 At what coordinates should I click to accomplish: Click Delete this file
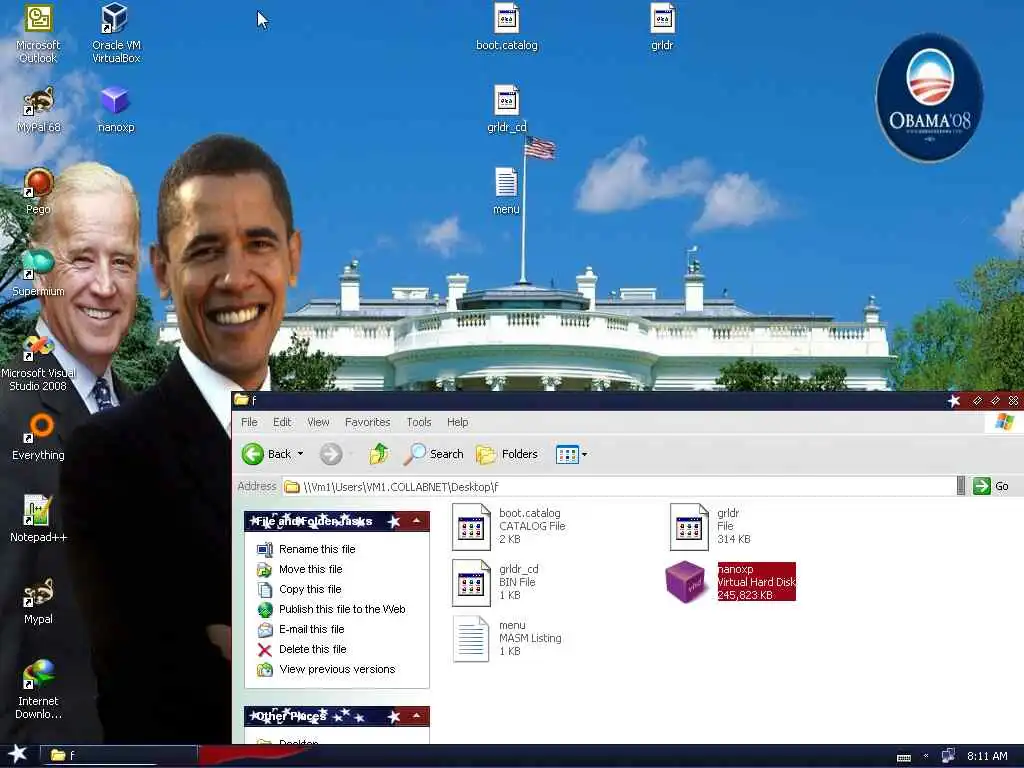pos(312,649)
